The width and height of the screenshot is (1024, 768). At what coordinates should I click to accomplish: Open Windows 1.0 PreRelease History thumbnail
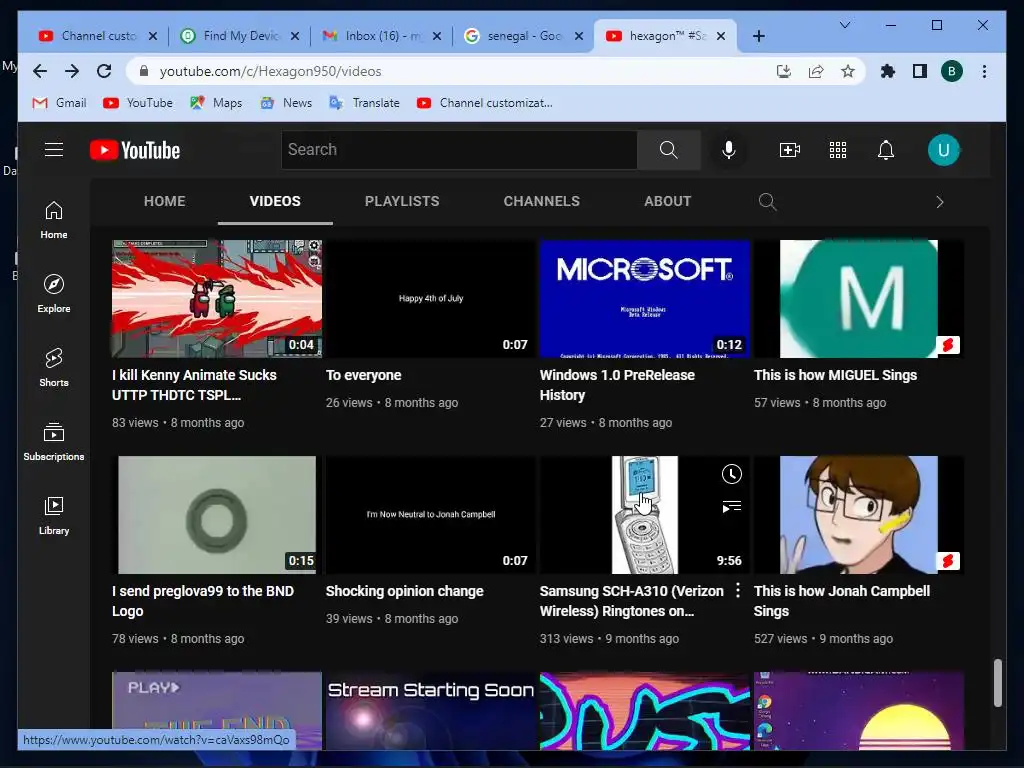645,298
